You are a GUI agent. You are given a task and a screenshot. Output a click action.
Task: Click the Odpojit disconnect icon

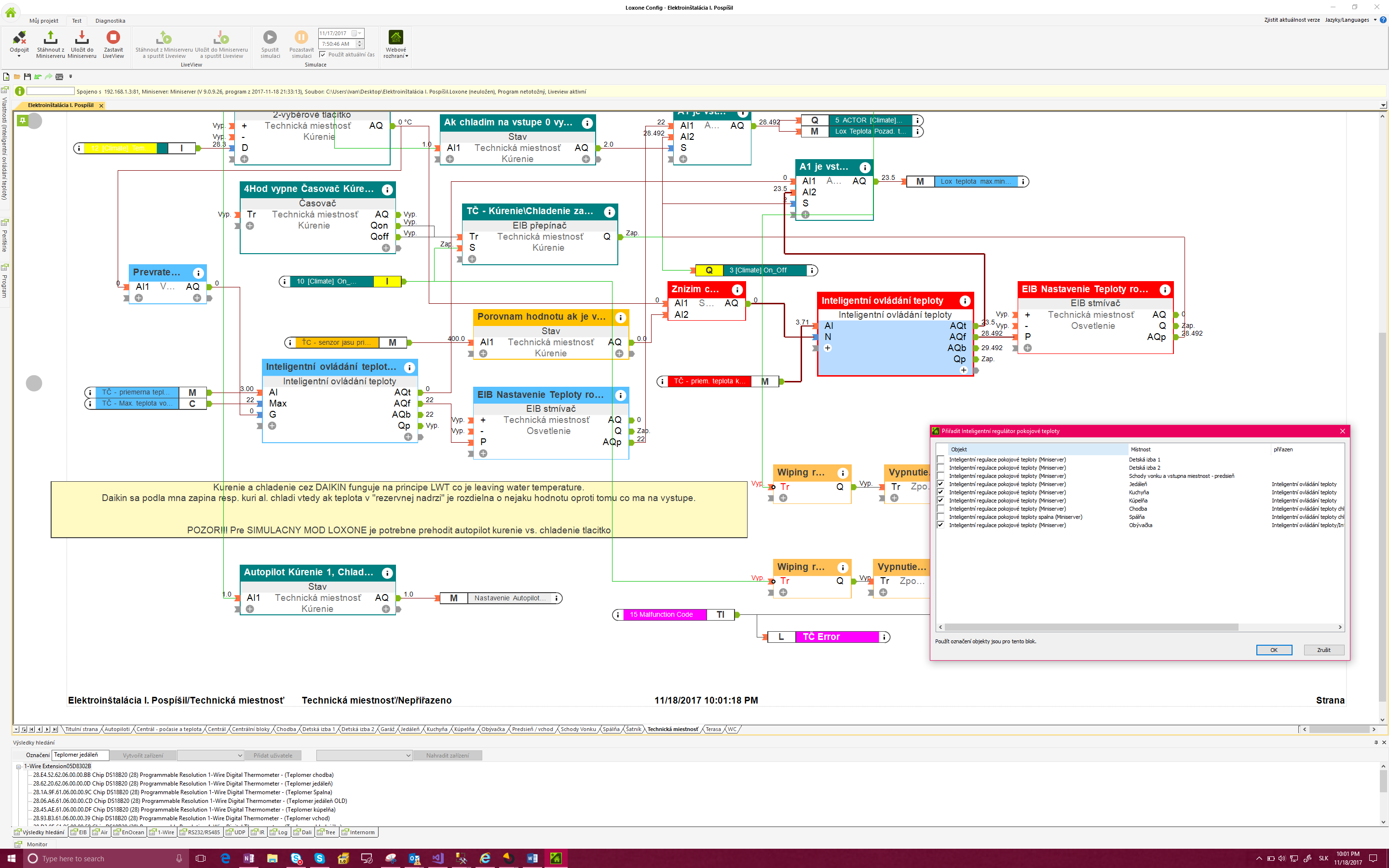[19, 38]
